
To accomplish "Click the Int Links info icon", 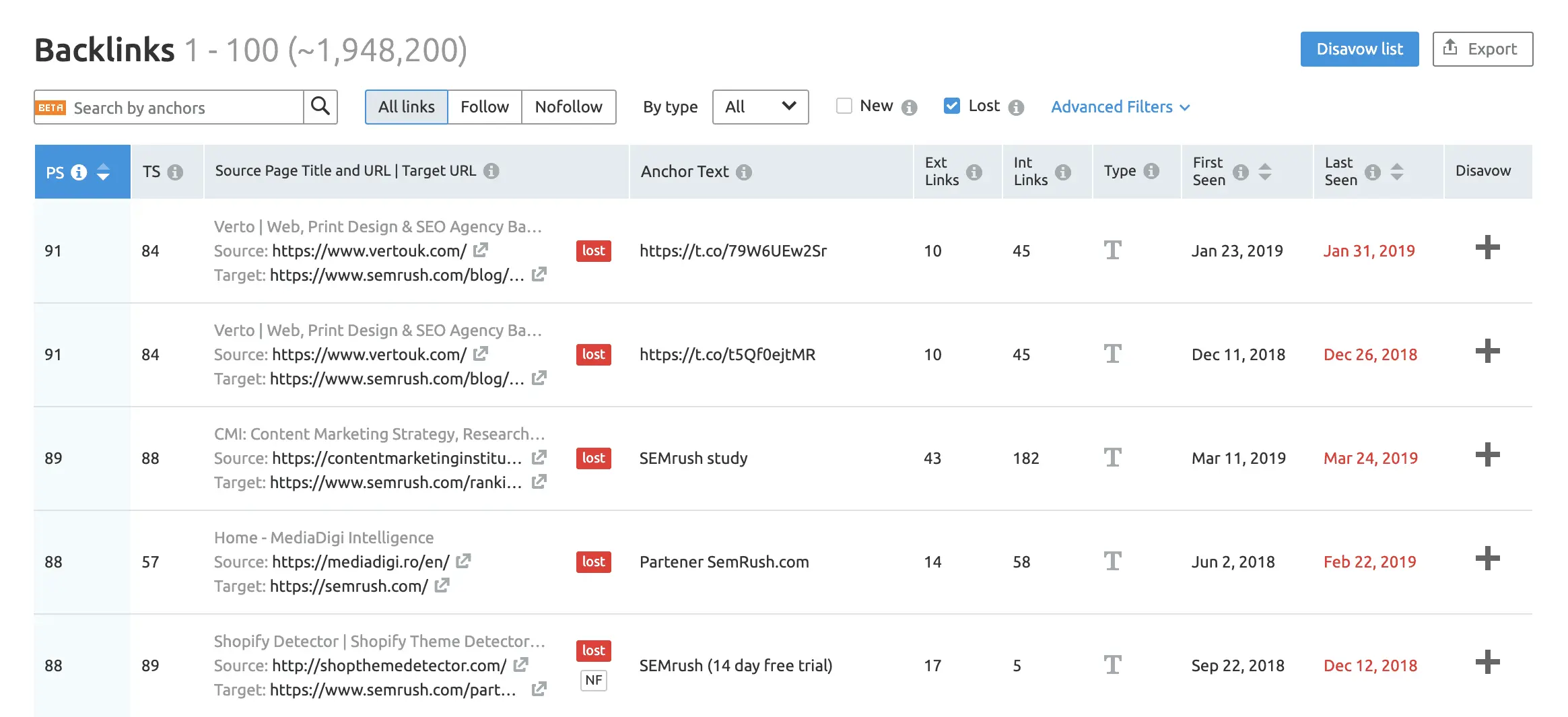I will click(x=1063, y=172).
